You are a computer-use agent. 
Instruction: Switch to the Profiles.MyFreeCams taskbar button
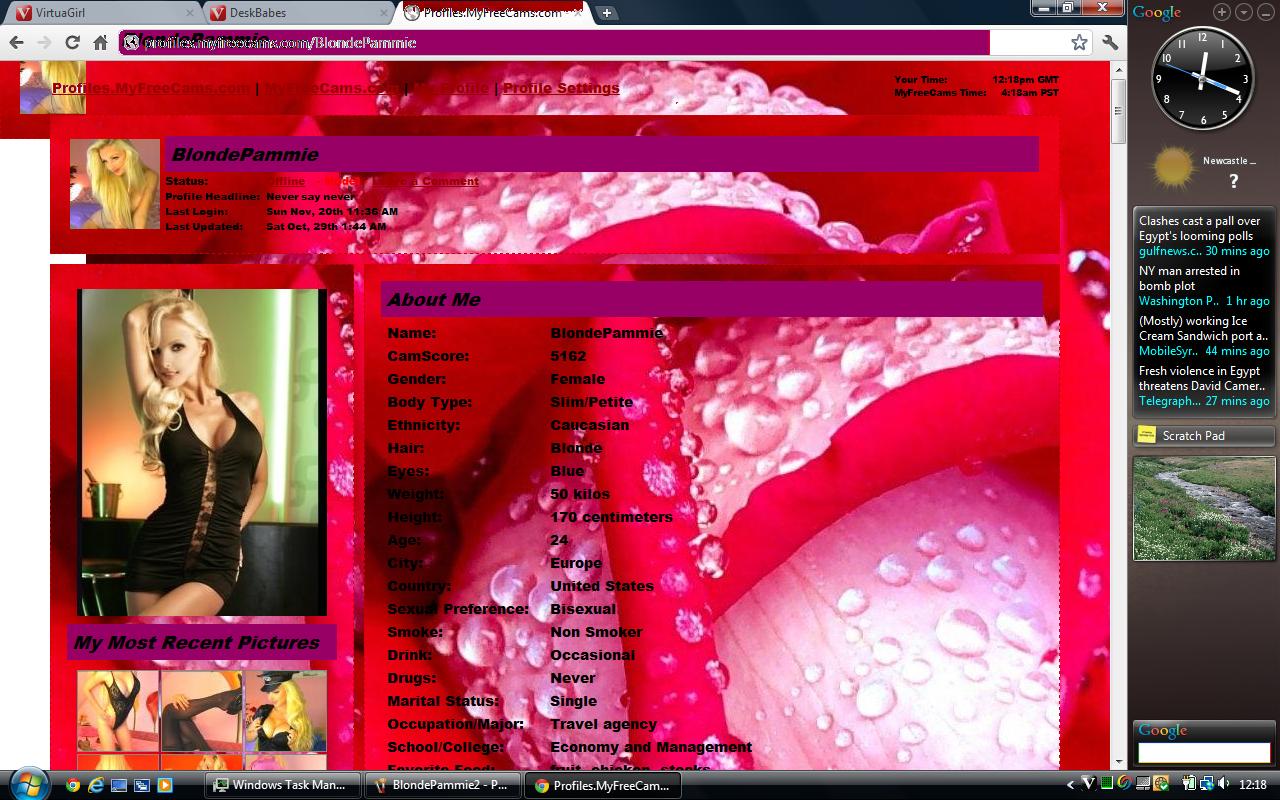click(x=604, y=785)
